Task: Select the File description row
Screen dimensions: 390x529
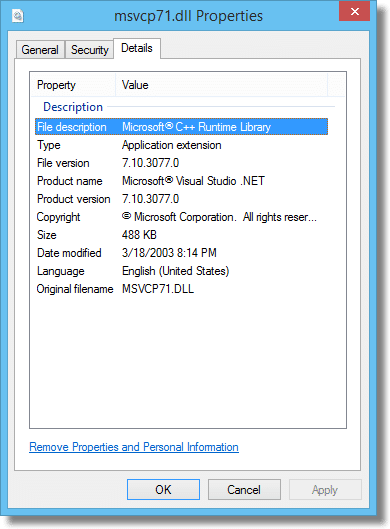Action: click(181, 127)
